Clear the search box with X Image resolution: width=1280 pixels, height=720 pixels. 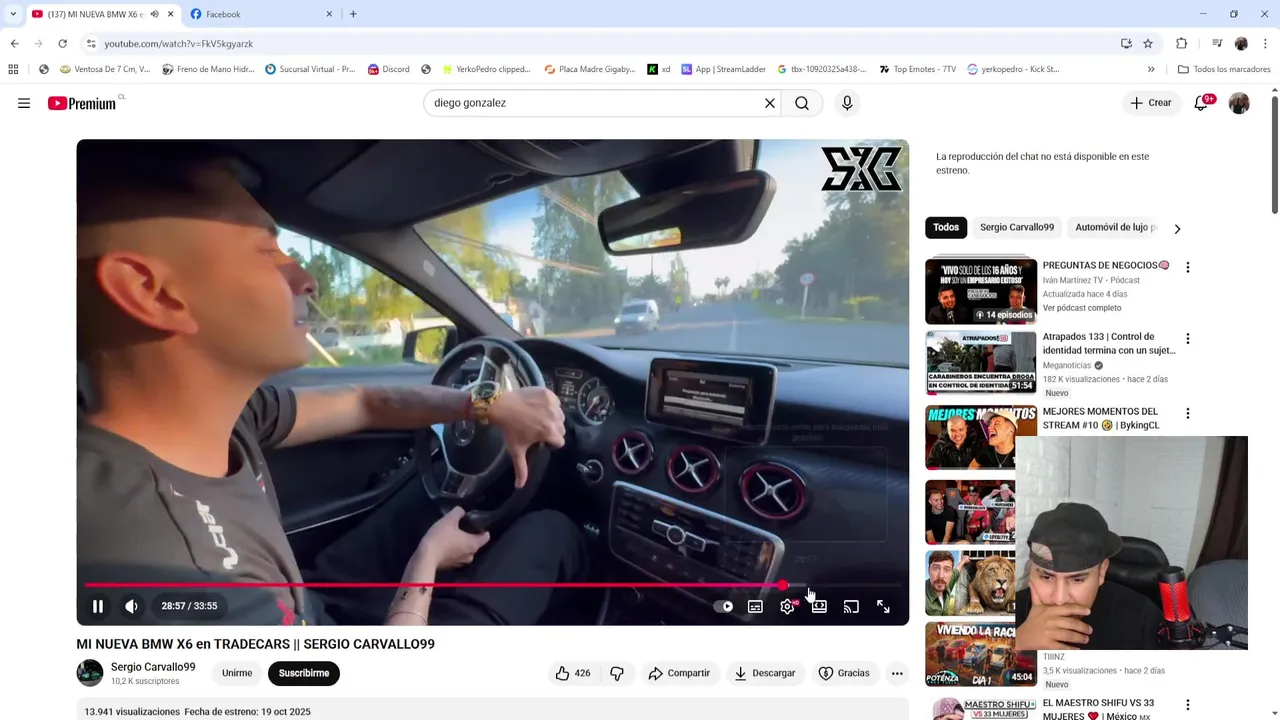click(x=770, y=103)
